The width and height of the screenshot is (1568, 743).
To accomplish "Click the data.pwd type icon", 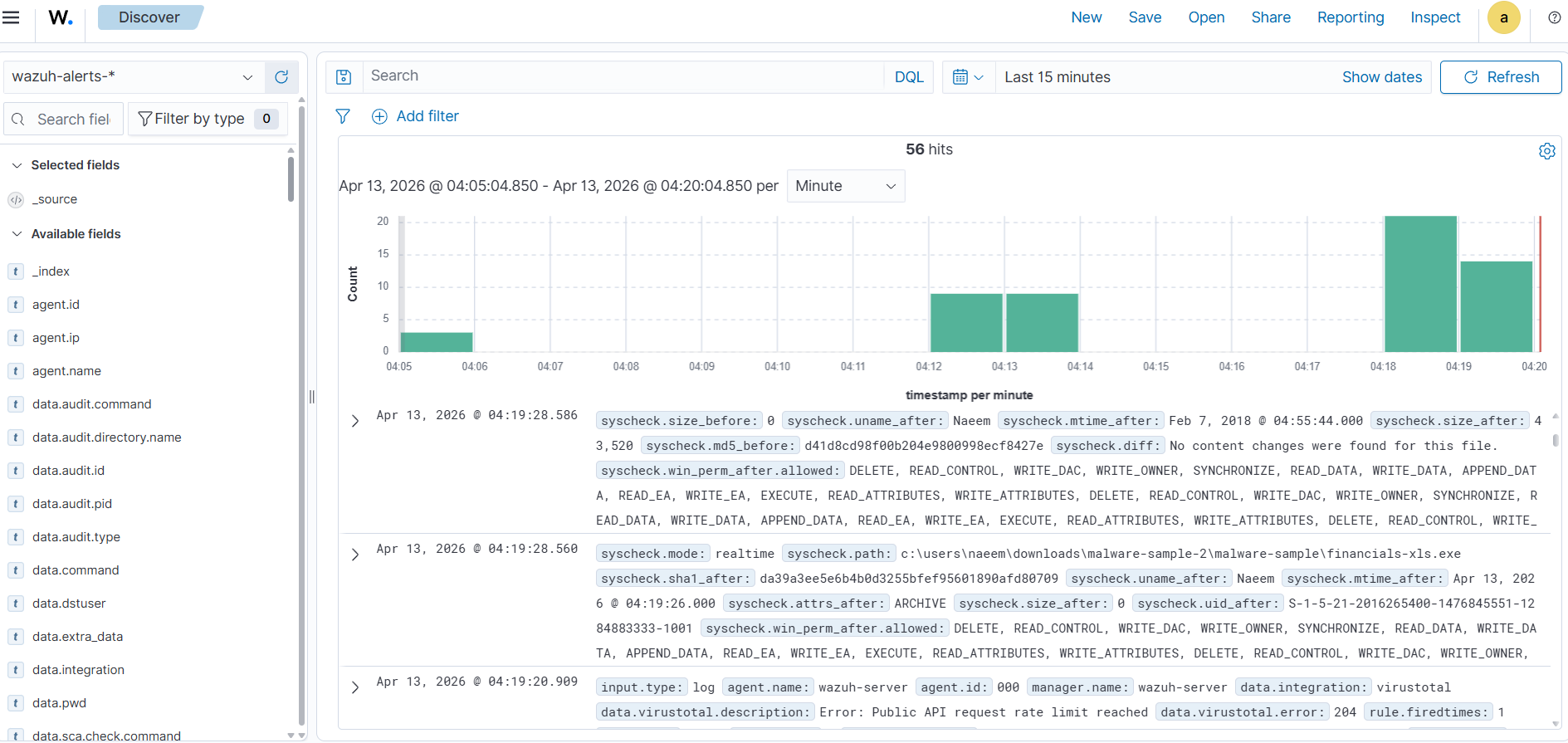I will [16, 703].
